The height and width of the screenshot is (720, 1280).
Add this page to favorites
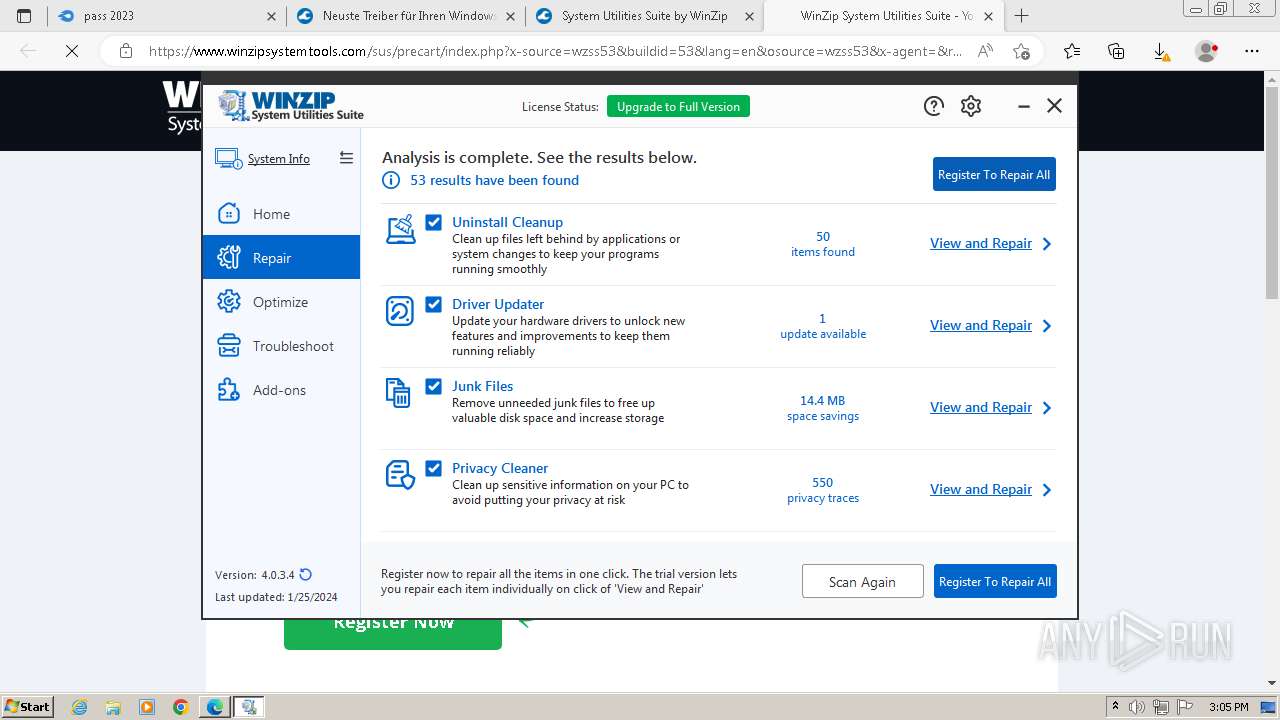coord(1021,51)
